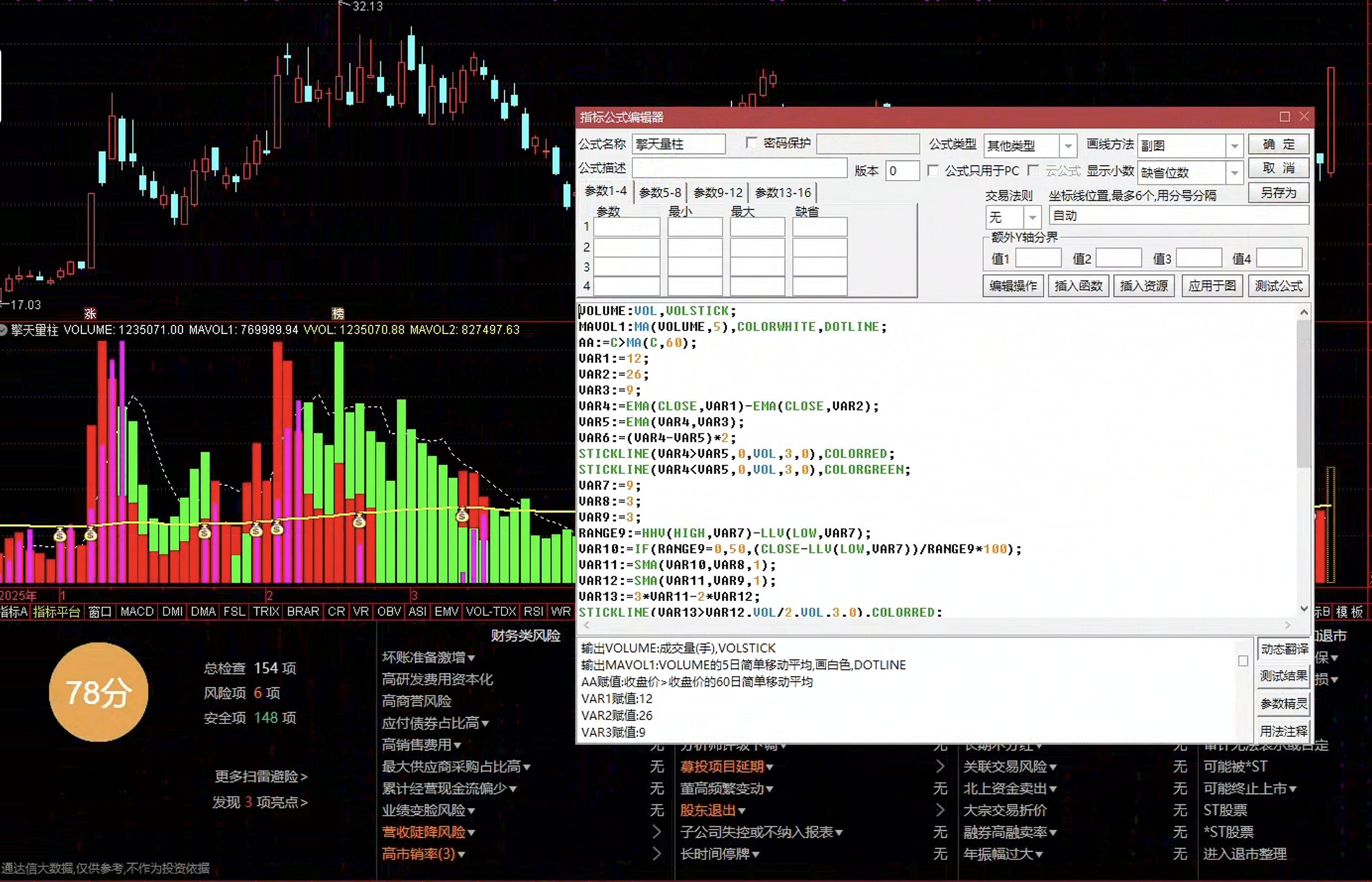The height and width of the screenshot is (882, 1372).
Task: Switch to the 参数13-16 tab
Action: (x=783, y=193)
